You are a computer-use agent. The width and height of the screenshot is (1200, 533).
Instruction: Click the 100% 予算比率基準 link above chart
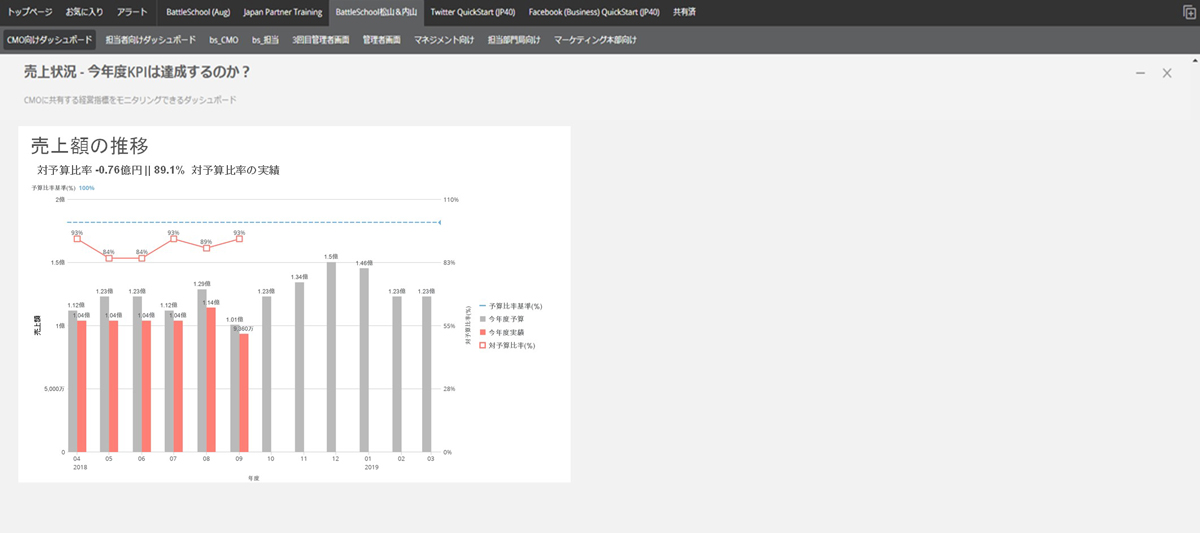(x=87, y=188)
